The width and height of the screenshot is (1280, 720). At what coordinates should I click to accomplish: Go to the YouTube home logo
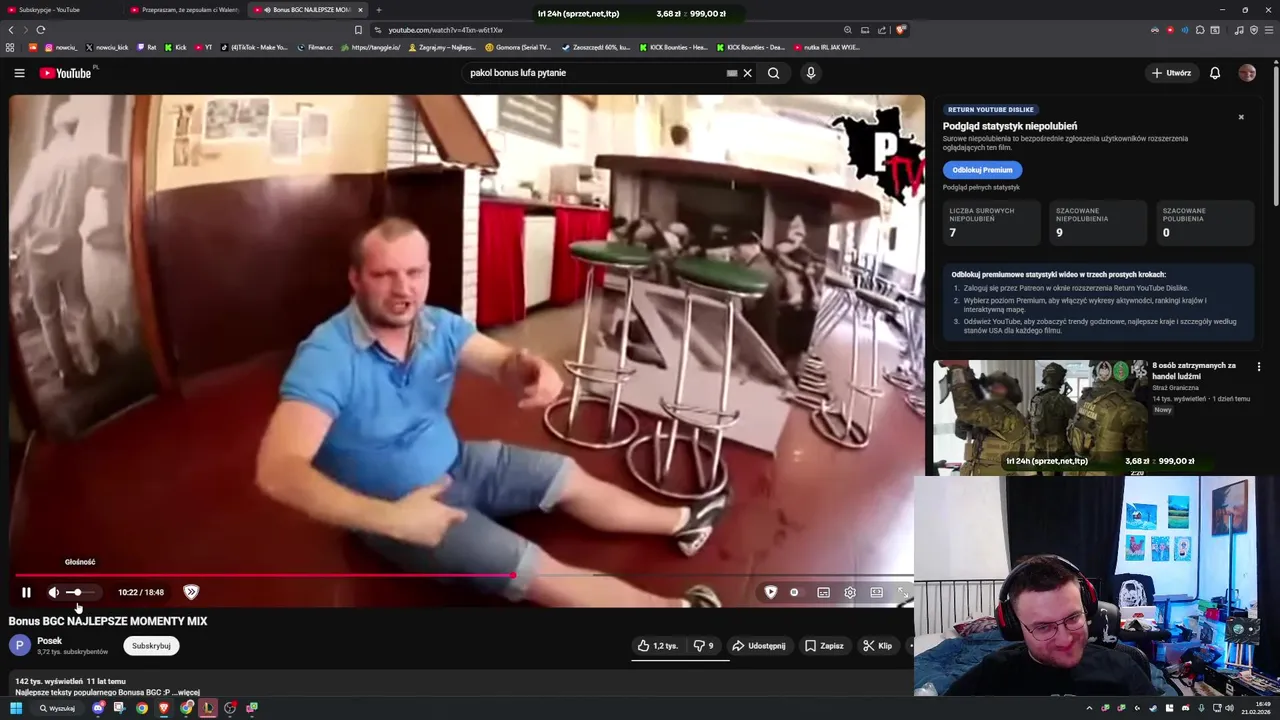65,73
